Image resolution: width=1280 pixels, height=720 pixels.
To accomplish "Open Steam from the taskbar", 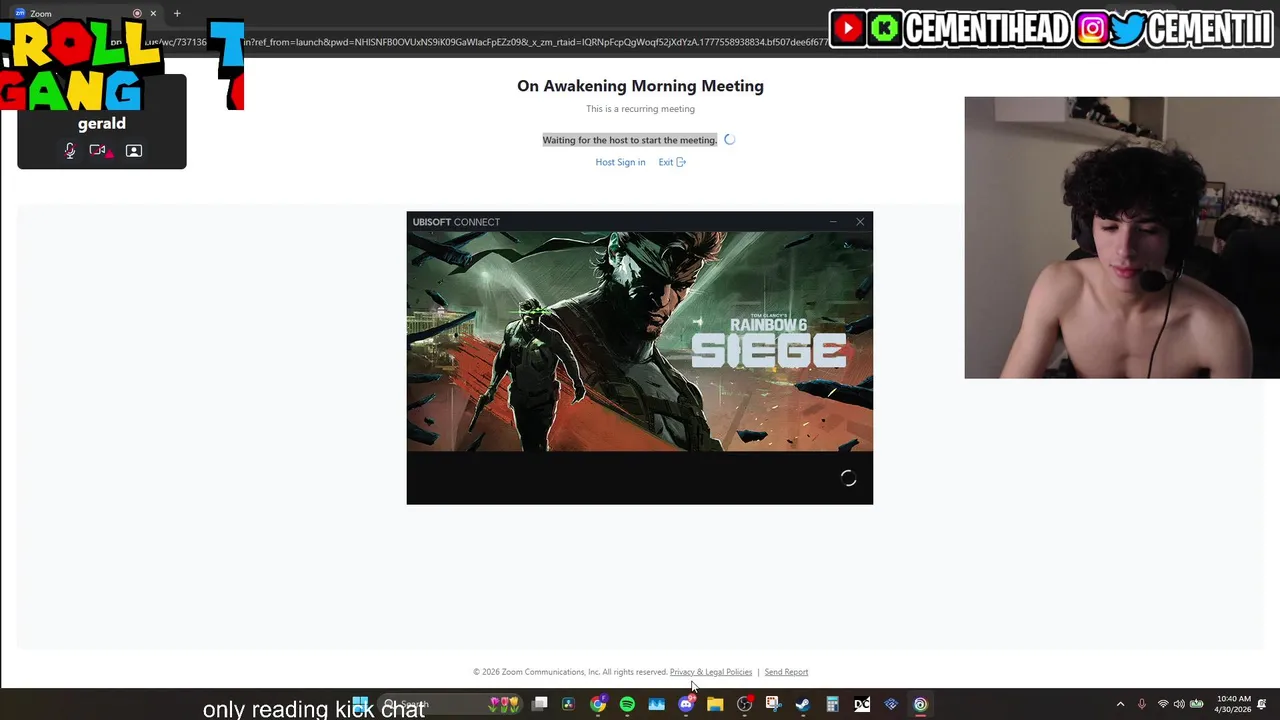I will tap(802, 704).
